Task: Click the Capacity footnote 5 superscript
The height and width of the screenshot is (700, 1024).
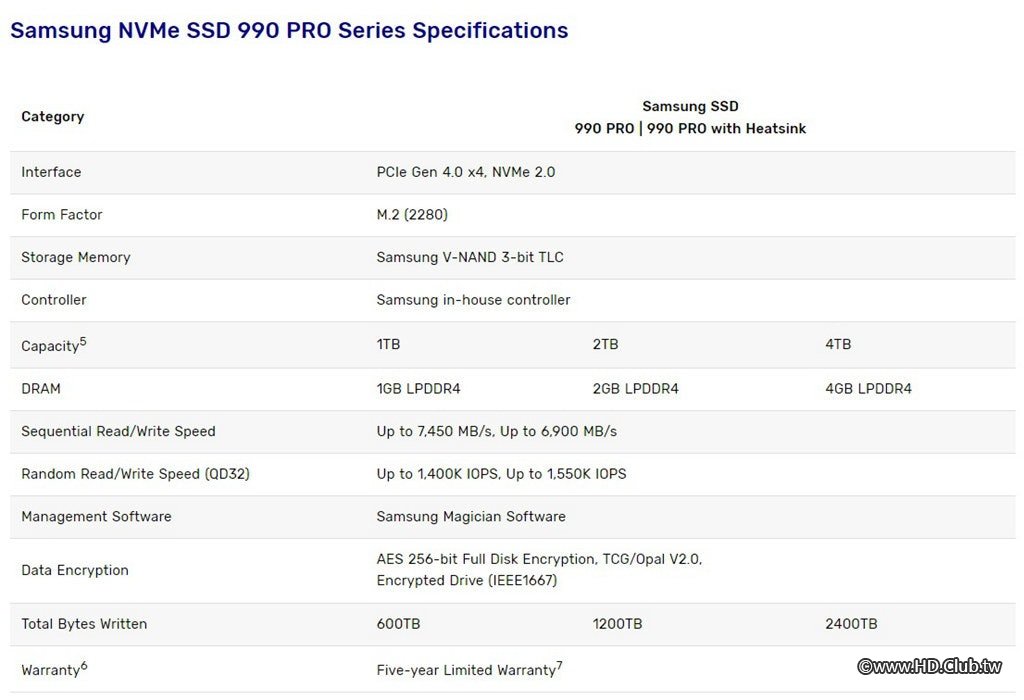Action: coord(83,341)
